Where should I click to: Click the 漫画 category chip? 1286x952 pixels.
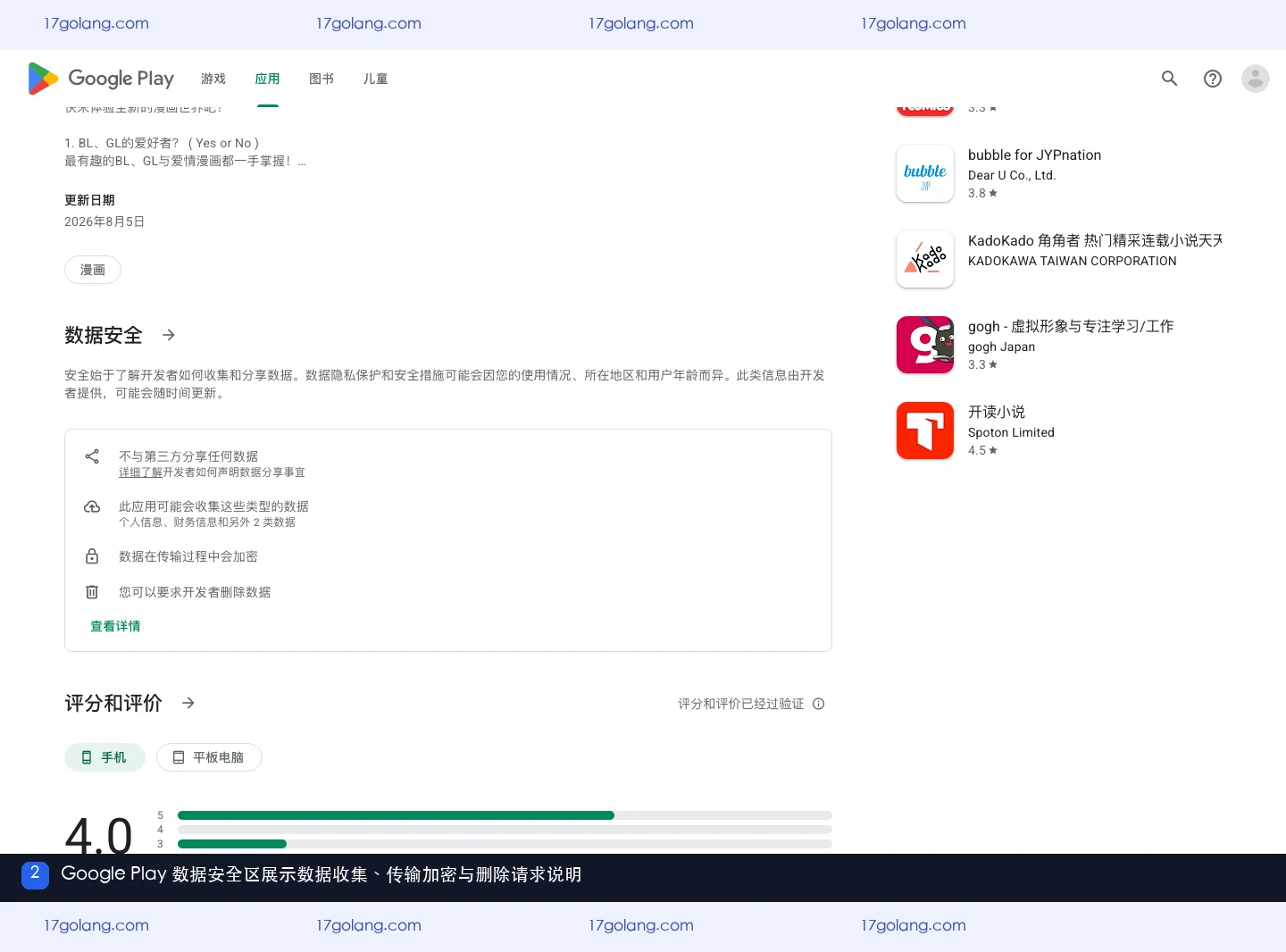tap(93, 270)
